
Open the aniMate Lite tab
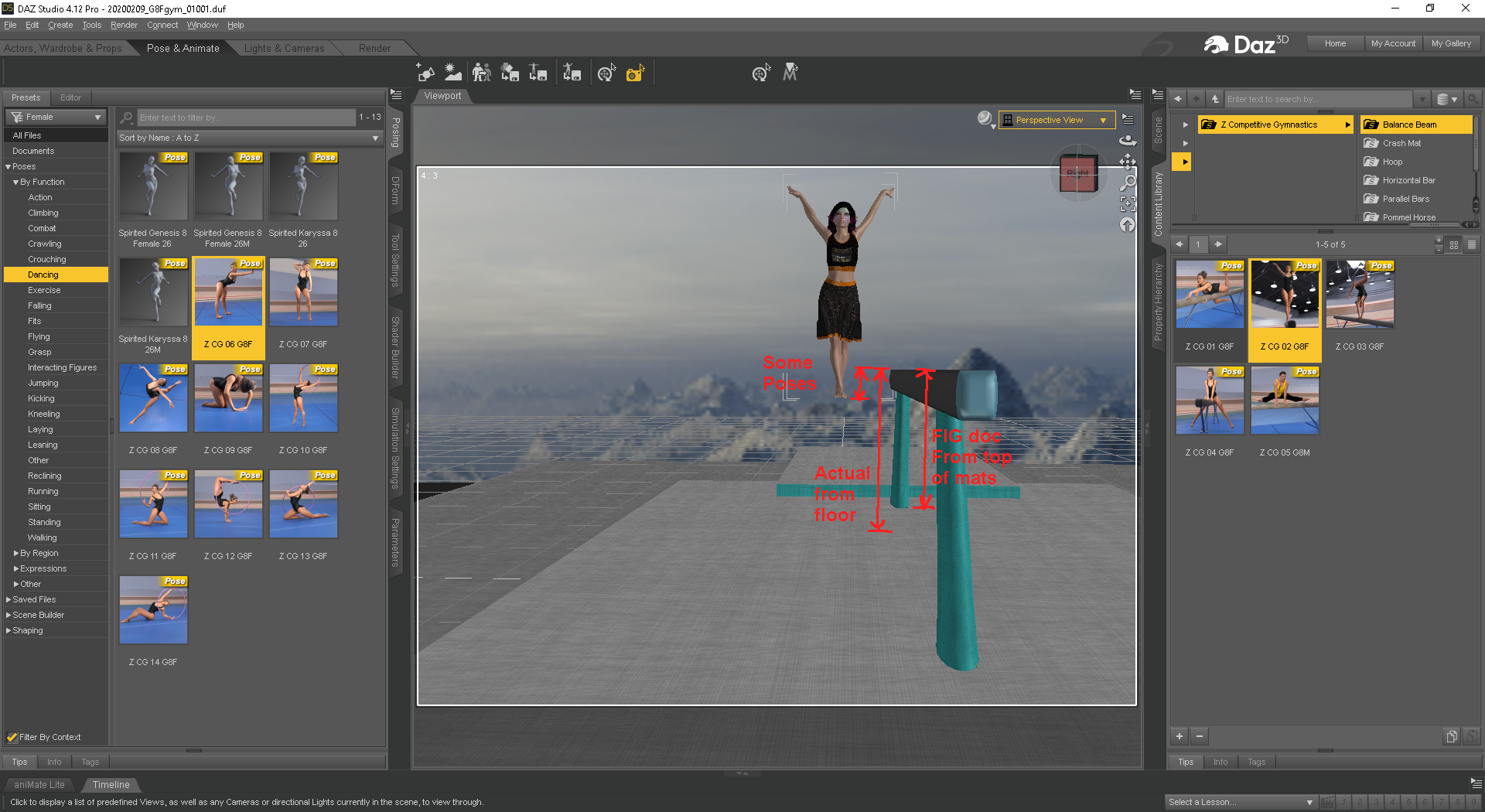point(39,784)
